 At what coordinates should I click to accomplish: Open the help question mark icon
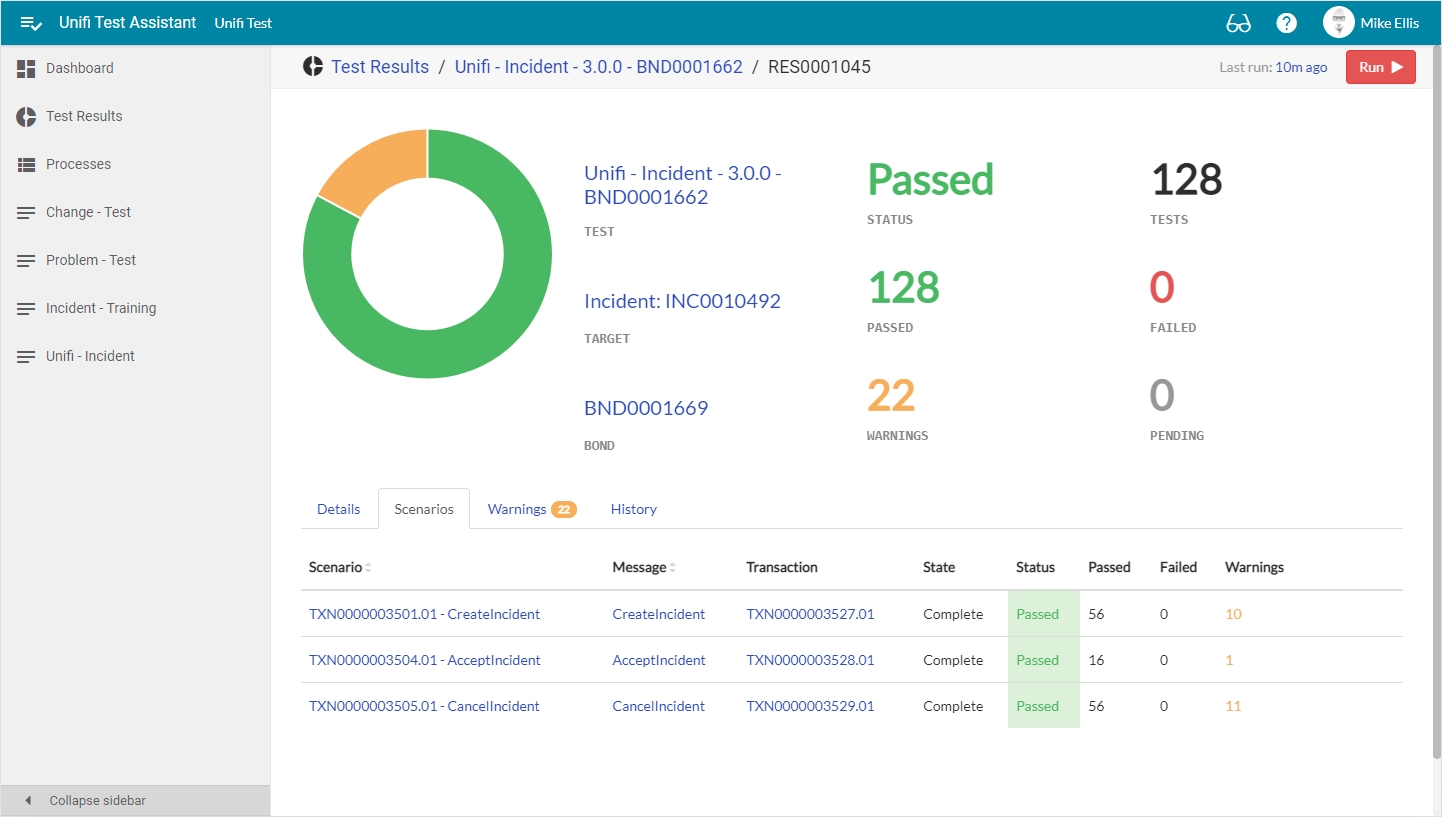(x=1287, y=23)
